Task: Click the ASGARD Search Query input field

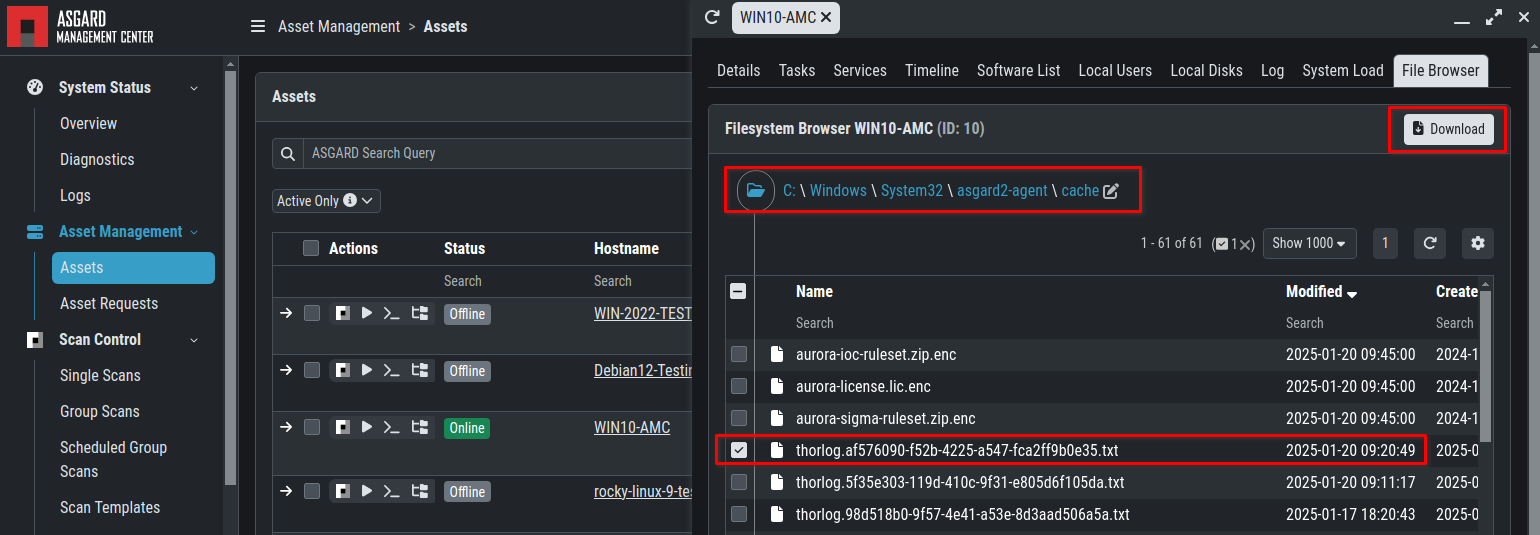Action: click(490, 153)
